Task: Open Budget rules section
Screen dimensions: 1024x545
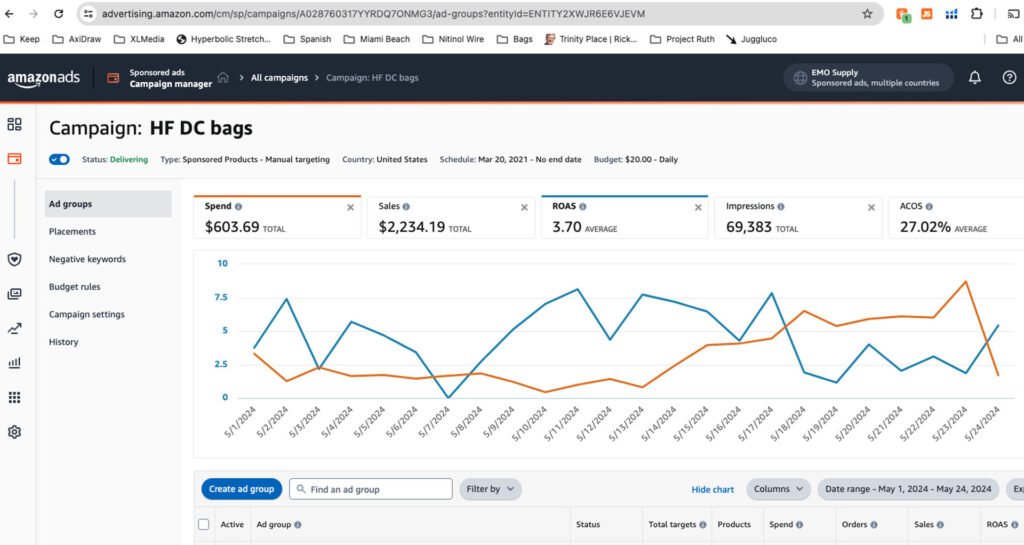Action: [74, 287]
